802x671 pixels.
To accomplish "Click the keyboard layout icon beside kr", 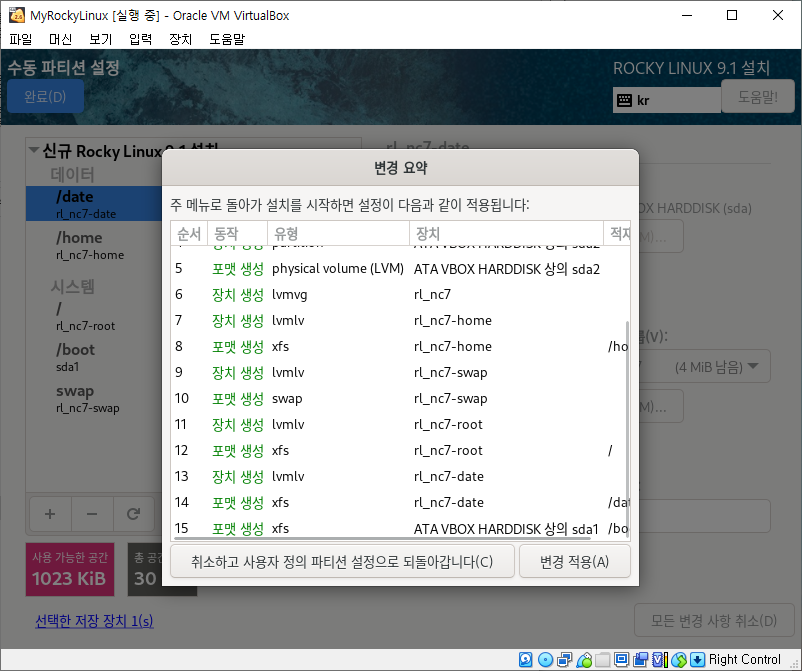I will 625,100.
